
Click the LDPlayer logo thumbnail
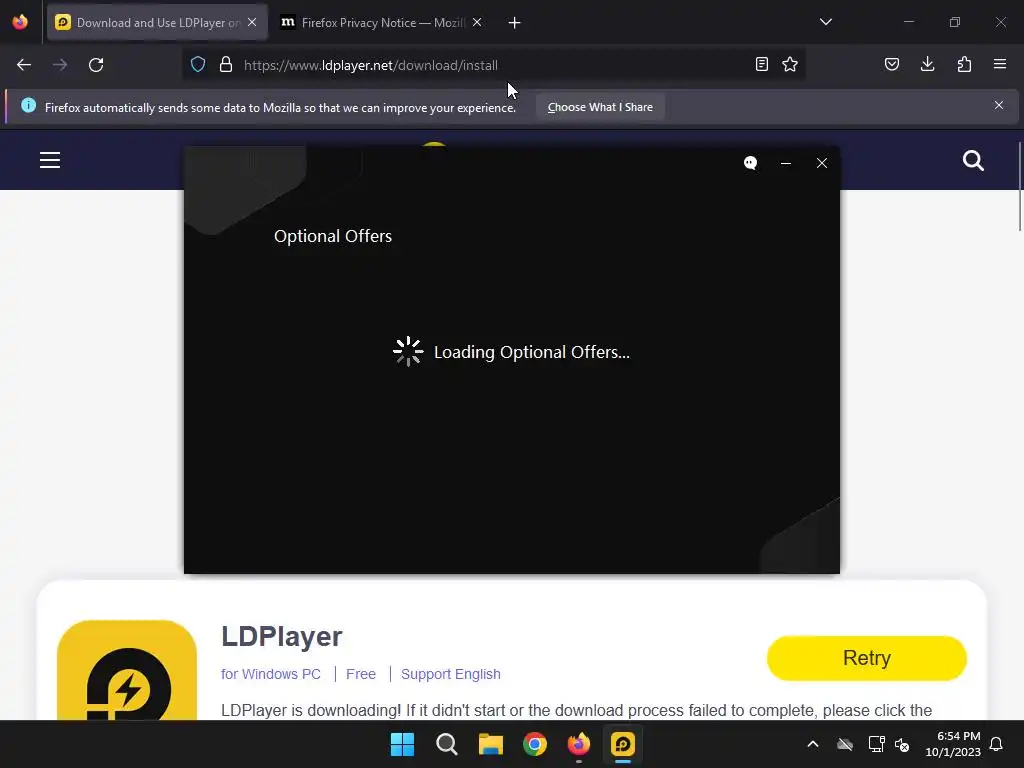point(127,670)
